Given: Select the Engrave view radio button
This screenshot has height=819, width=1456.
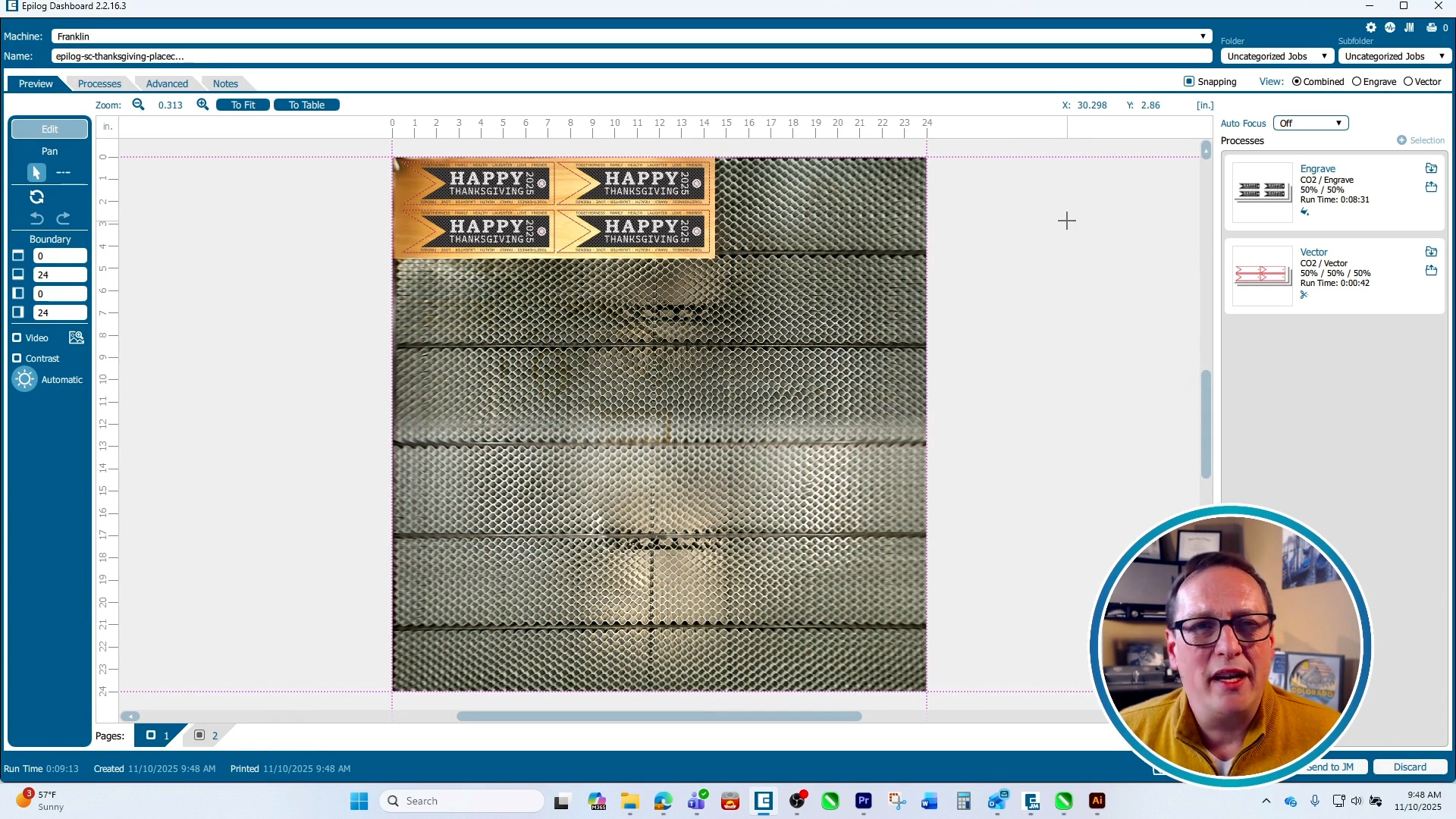Looking at the screenshot, I should click(x=1357, y=81).
